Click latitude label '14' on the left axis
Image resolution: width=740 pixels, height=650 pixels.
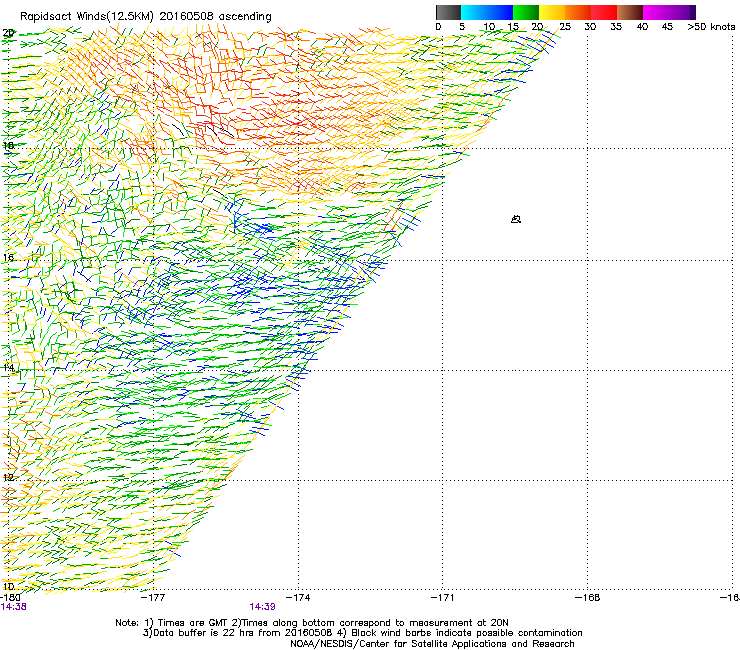(8, 368)
